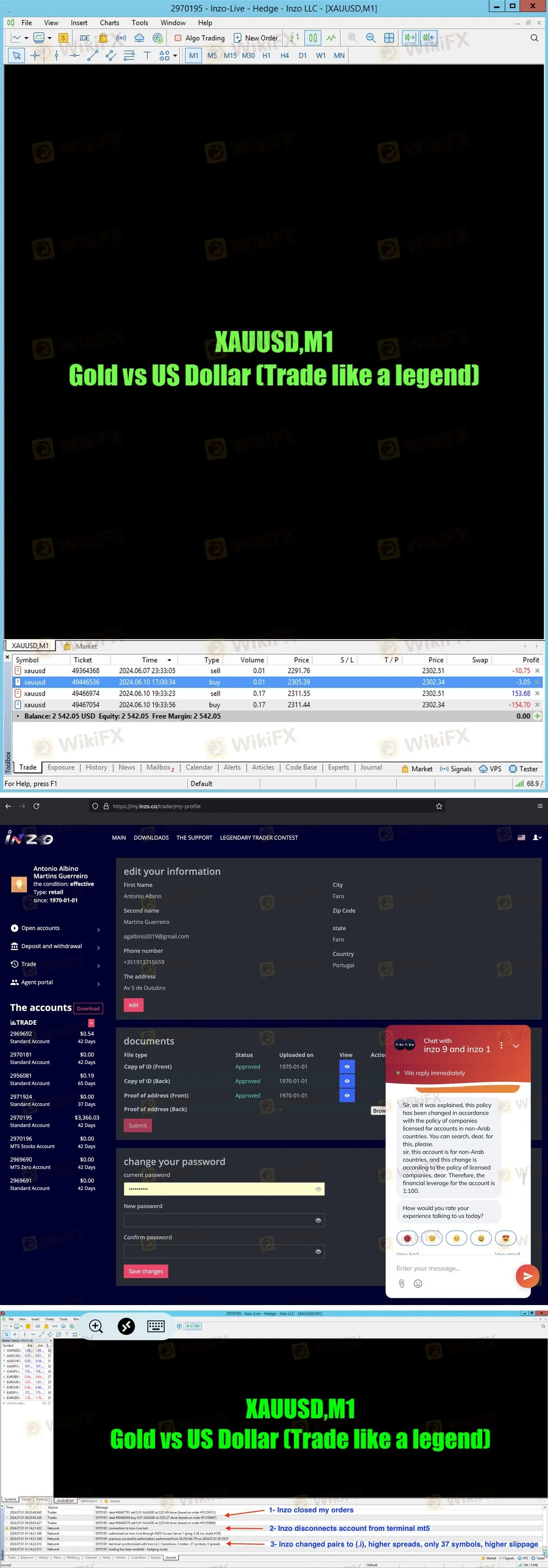548x1568 pixels.
Task: View the Copy of ID (Front) document
Action: pos(347,1066)
